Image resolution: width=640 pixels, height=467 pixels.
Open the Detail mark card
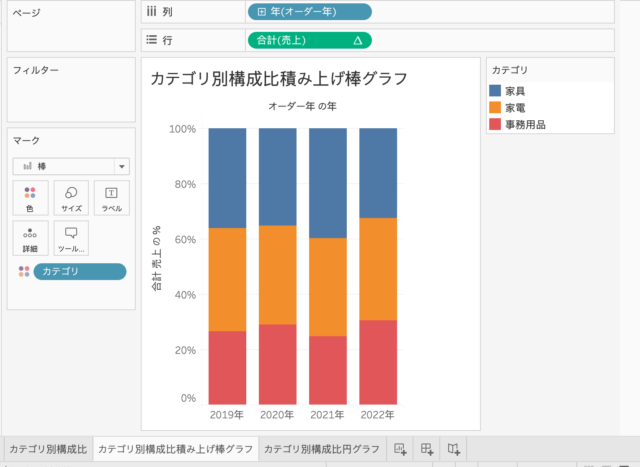click(30, 238)
